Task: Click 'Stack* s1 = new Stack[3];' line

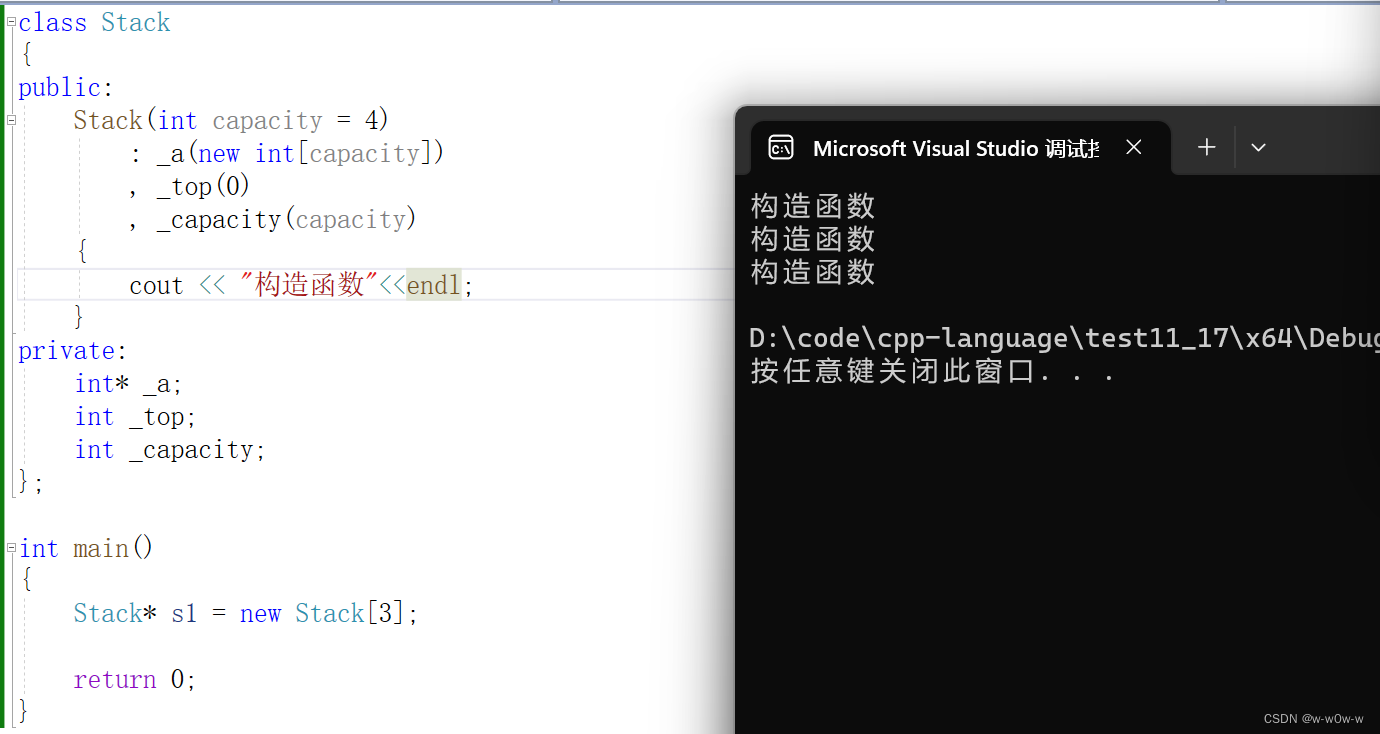Action: click(246, 614)
